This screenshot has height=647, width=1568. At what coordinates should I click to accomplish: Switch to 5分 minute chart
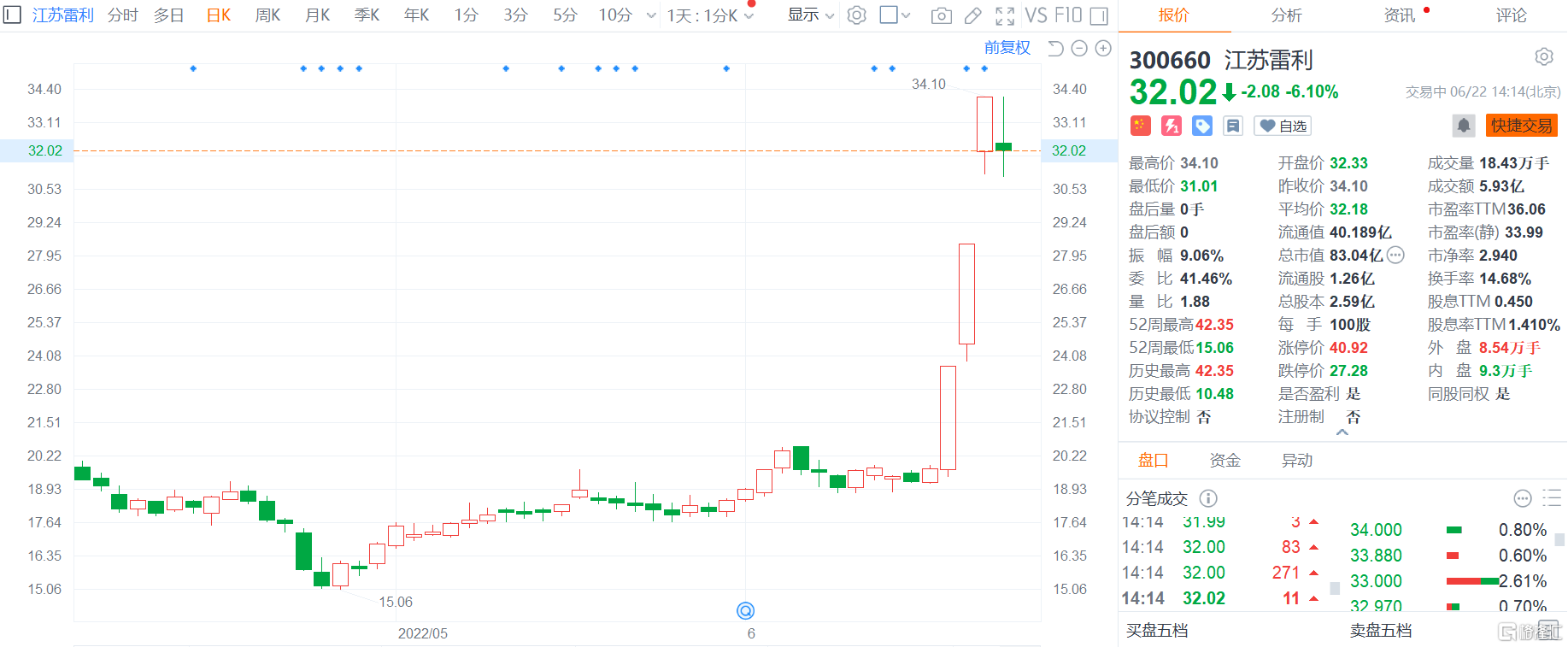[566, 15]
